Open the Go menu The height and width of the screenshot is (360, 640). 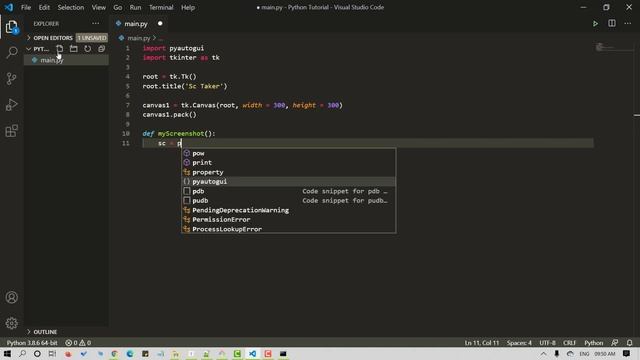point(118,7)
